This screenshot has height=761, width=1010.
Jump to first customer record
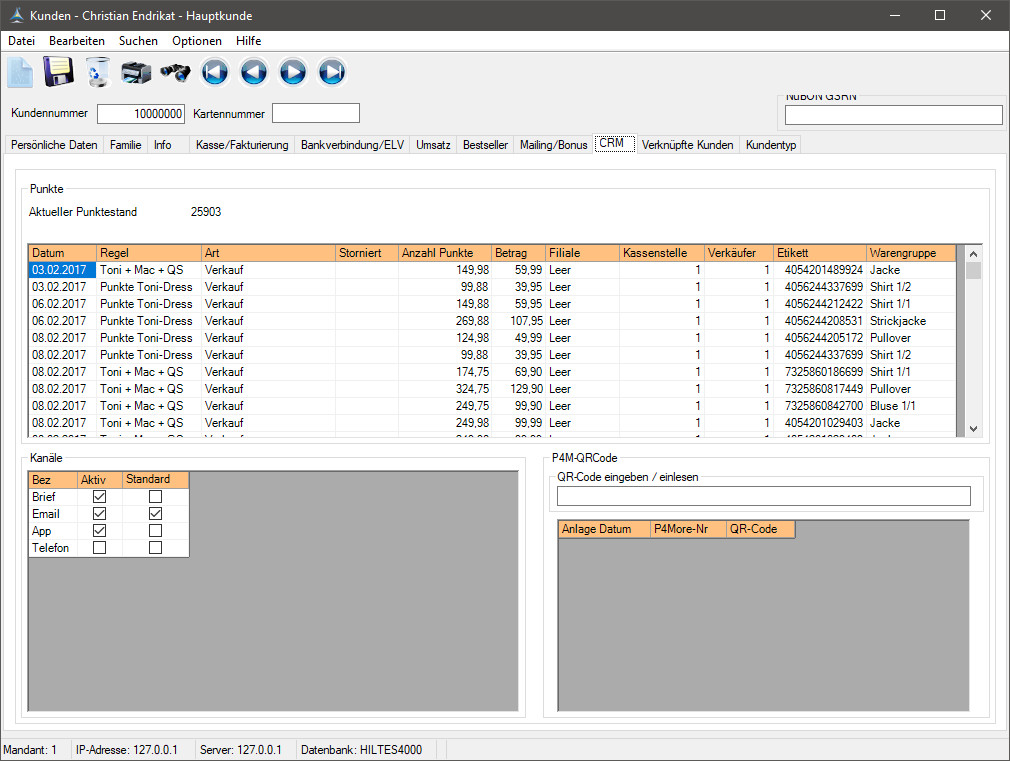(215, 72)
